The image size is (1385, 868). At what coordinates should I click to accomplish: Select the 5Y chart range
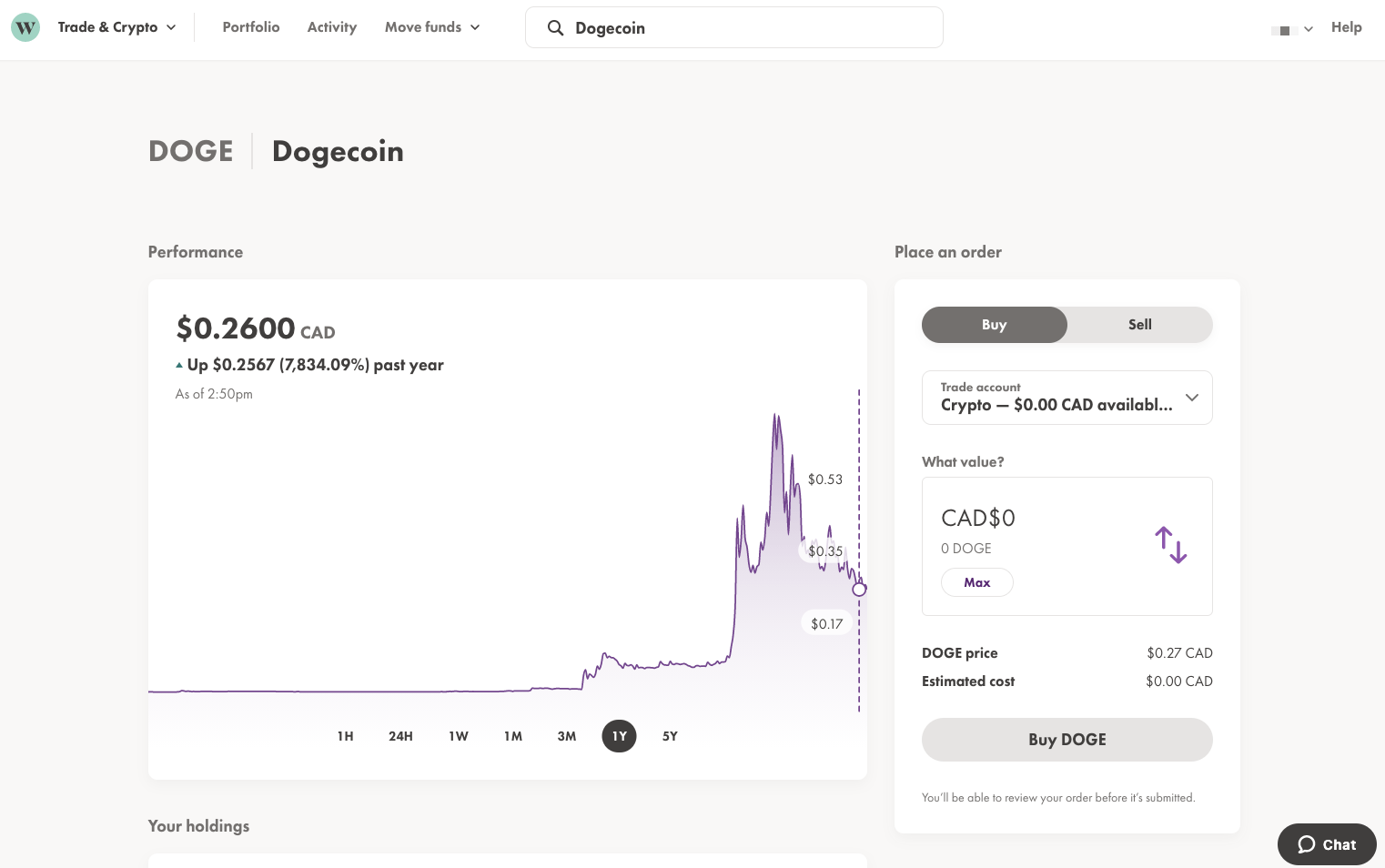click(670, 736)
